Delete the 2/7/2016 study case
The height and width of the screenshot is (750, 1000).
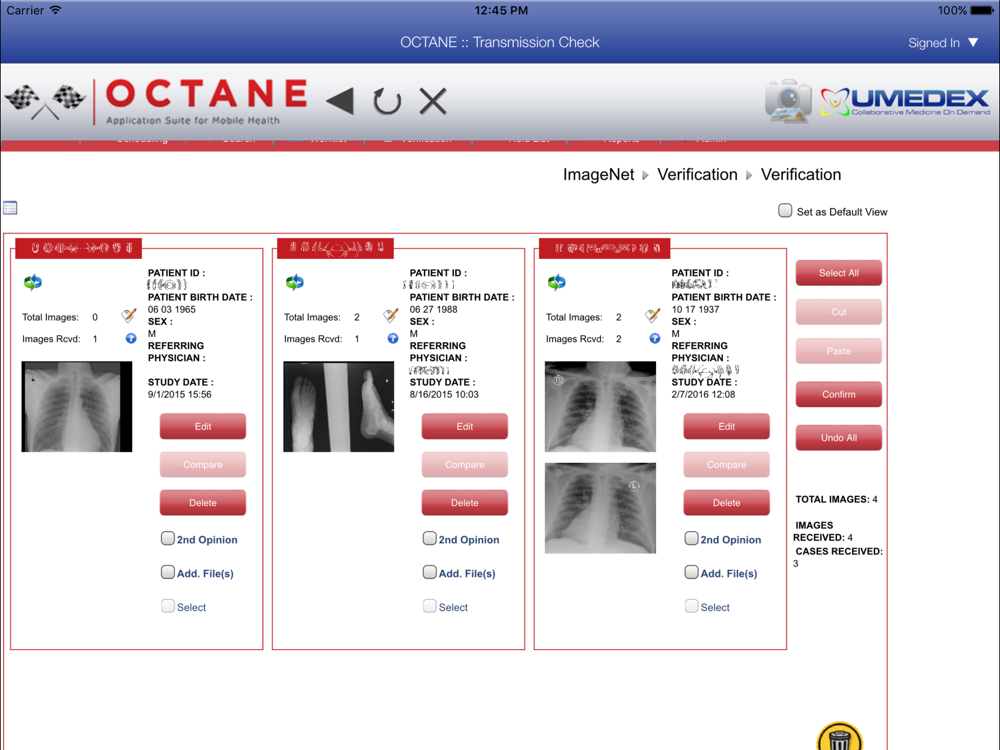726,503
